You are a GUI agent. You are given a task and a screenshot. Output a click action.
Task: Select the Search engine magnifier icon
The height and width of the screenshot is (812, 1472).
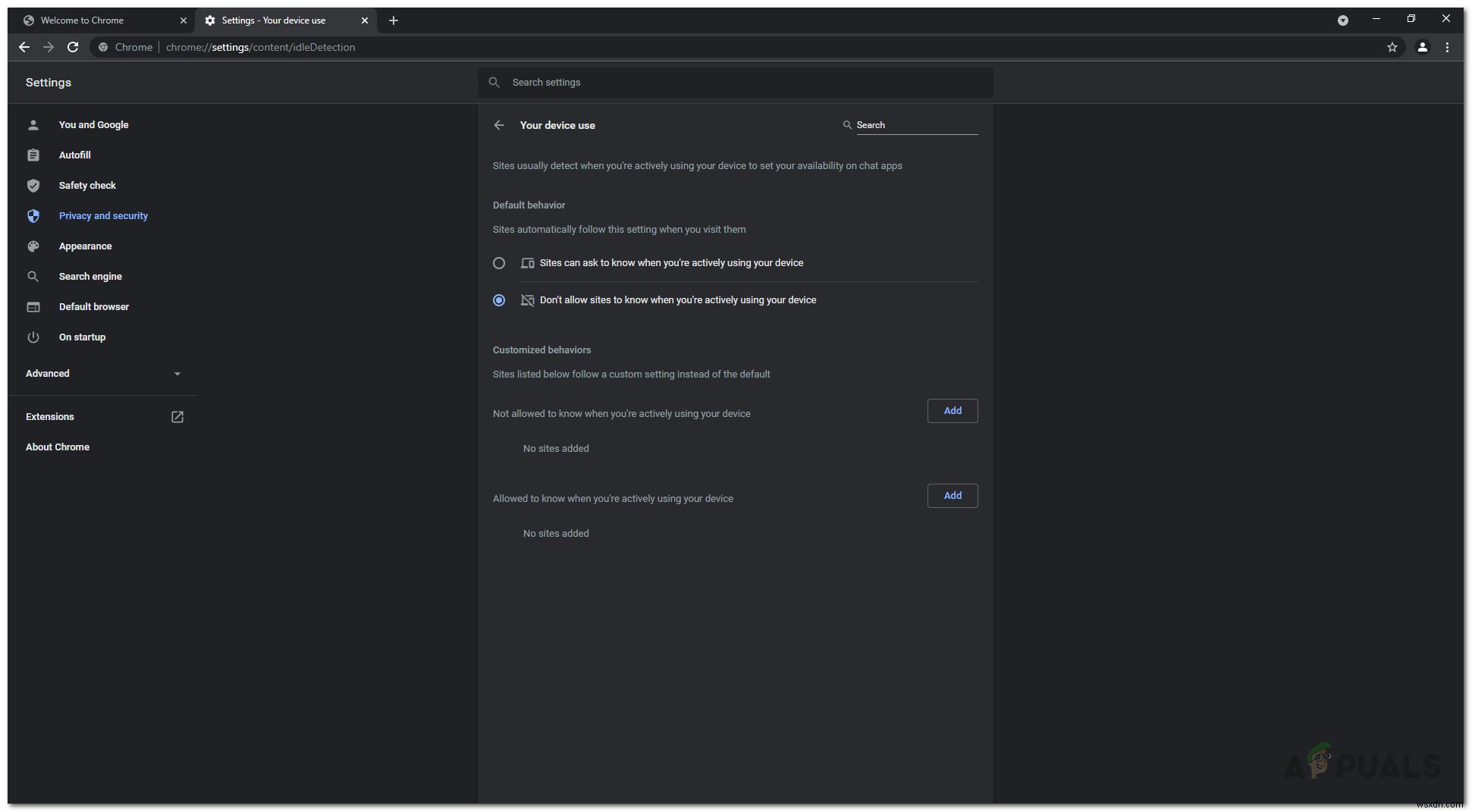click(33, 276)
